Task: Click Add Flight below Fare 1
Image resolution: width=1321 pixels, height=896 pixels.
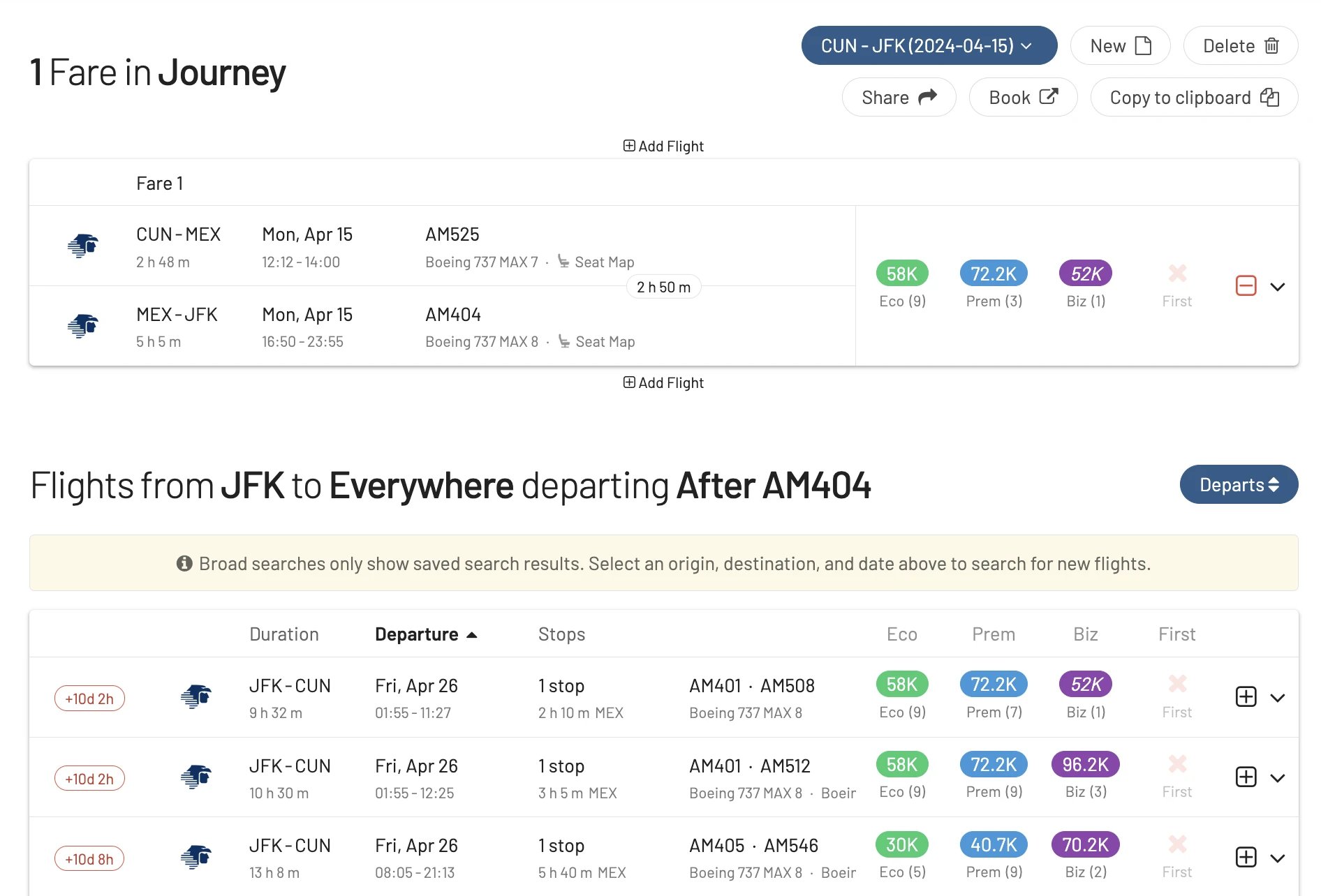Action: point(663,382)
